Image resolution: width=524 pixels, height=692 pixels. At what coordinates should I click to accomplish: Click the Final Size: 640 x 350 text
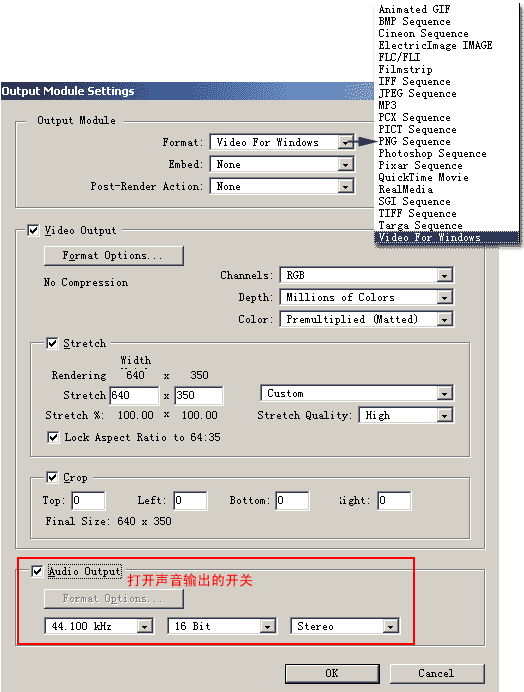pos(109,521)
